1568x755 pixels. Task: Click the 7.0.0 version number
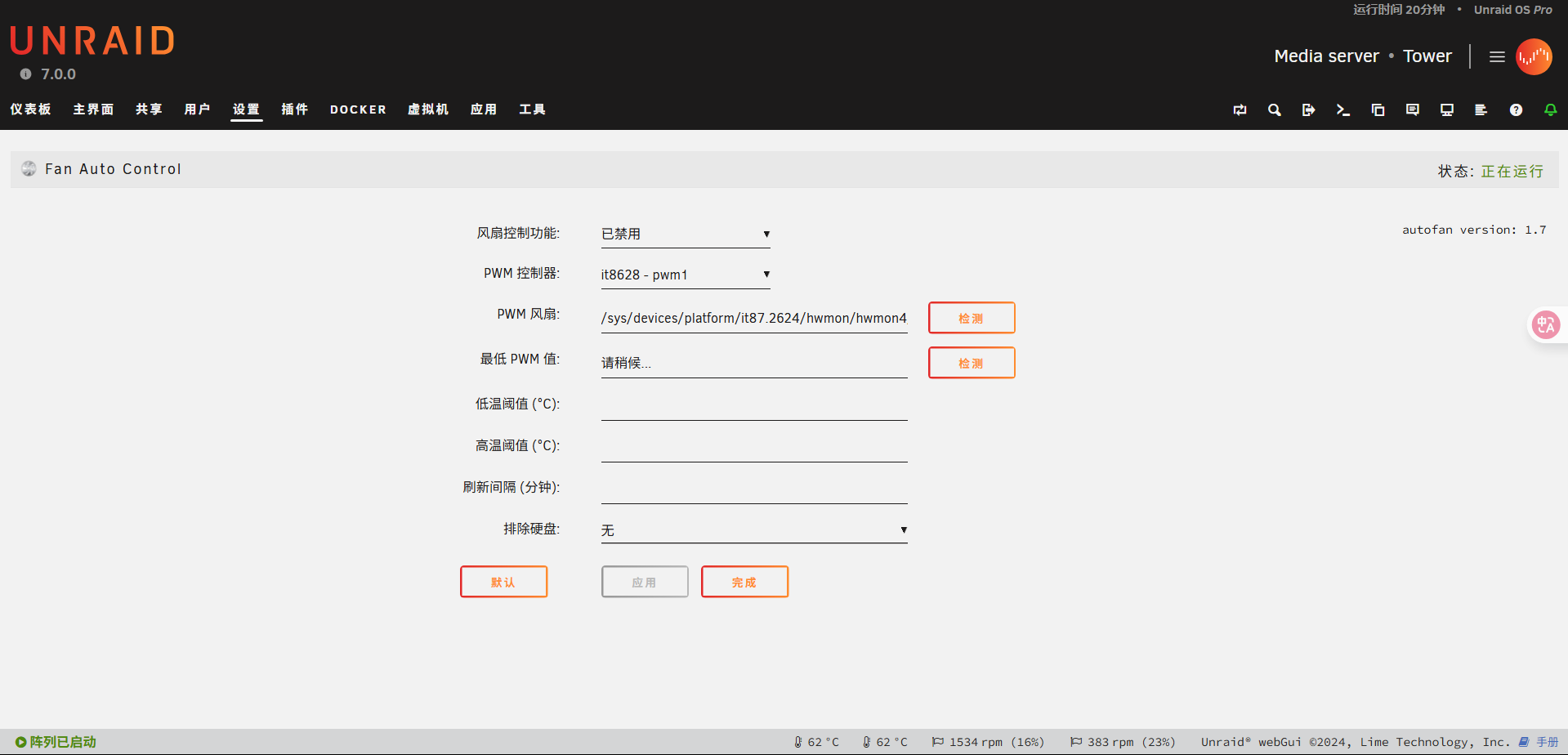pyautogui.click(x=59, y=74)
